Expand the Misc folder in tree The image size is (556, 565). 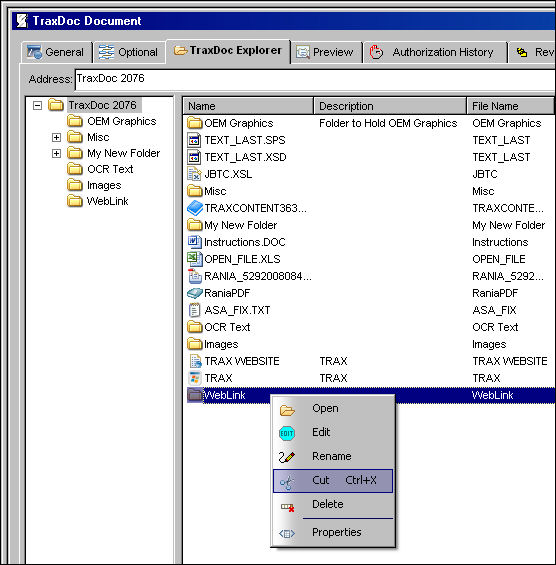pos(56,137)
